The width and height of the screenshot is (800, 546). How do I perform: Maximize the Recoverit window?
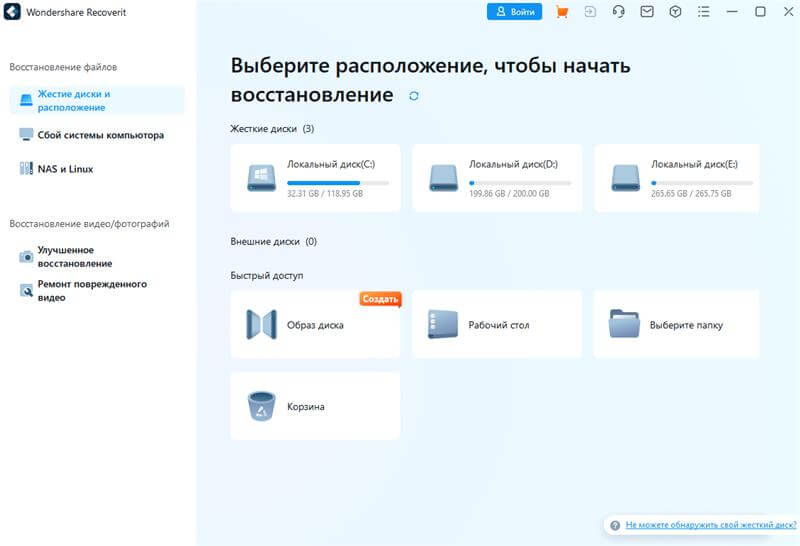click(760, 12)
